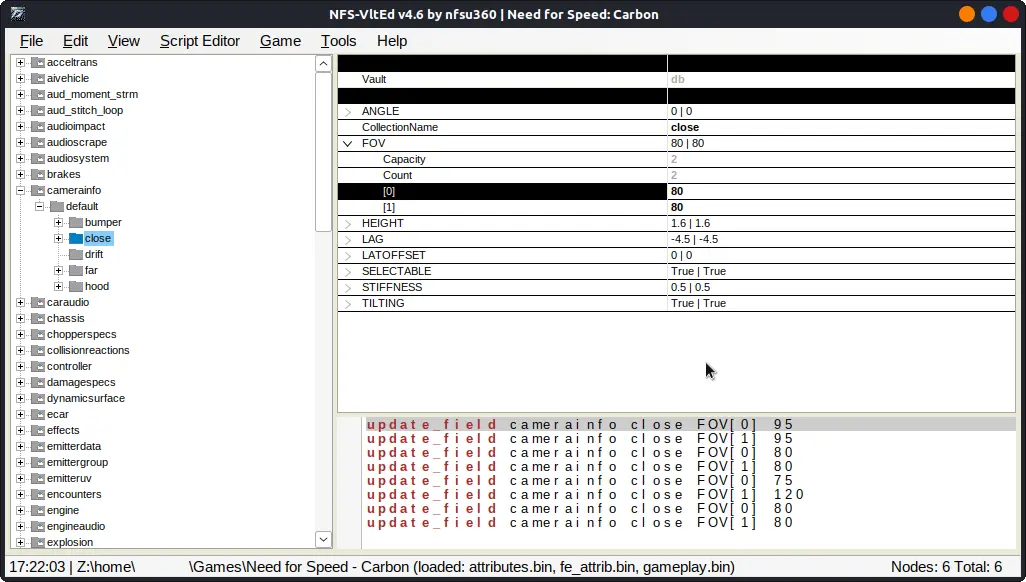Select the emitterdata tree item
The height and width of the screenshot is (582, 1026).
click(x=74, y=446)
